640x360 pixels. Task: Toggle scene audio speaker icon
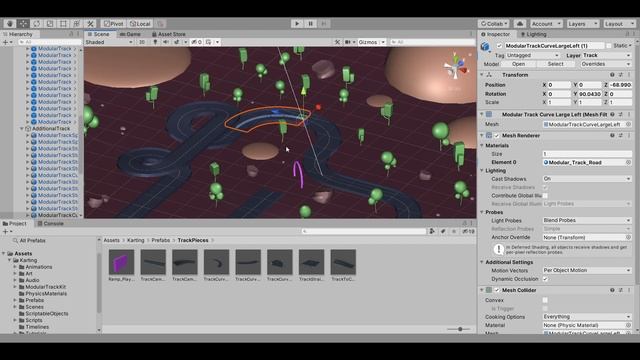[x=166, y=42]
